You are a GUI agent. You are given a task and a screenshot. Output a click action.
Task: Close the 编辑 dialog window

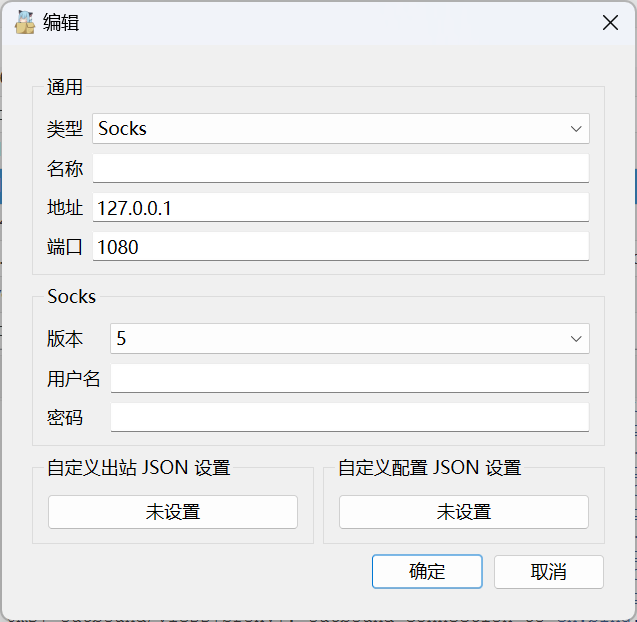tap(609, 23)
